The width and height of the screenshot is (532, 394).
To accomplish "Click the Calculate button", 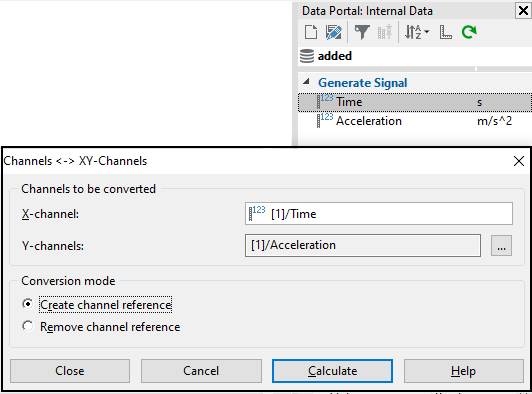I will coord(332,371).
